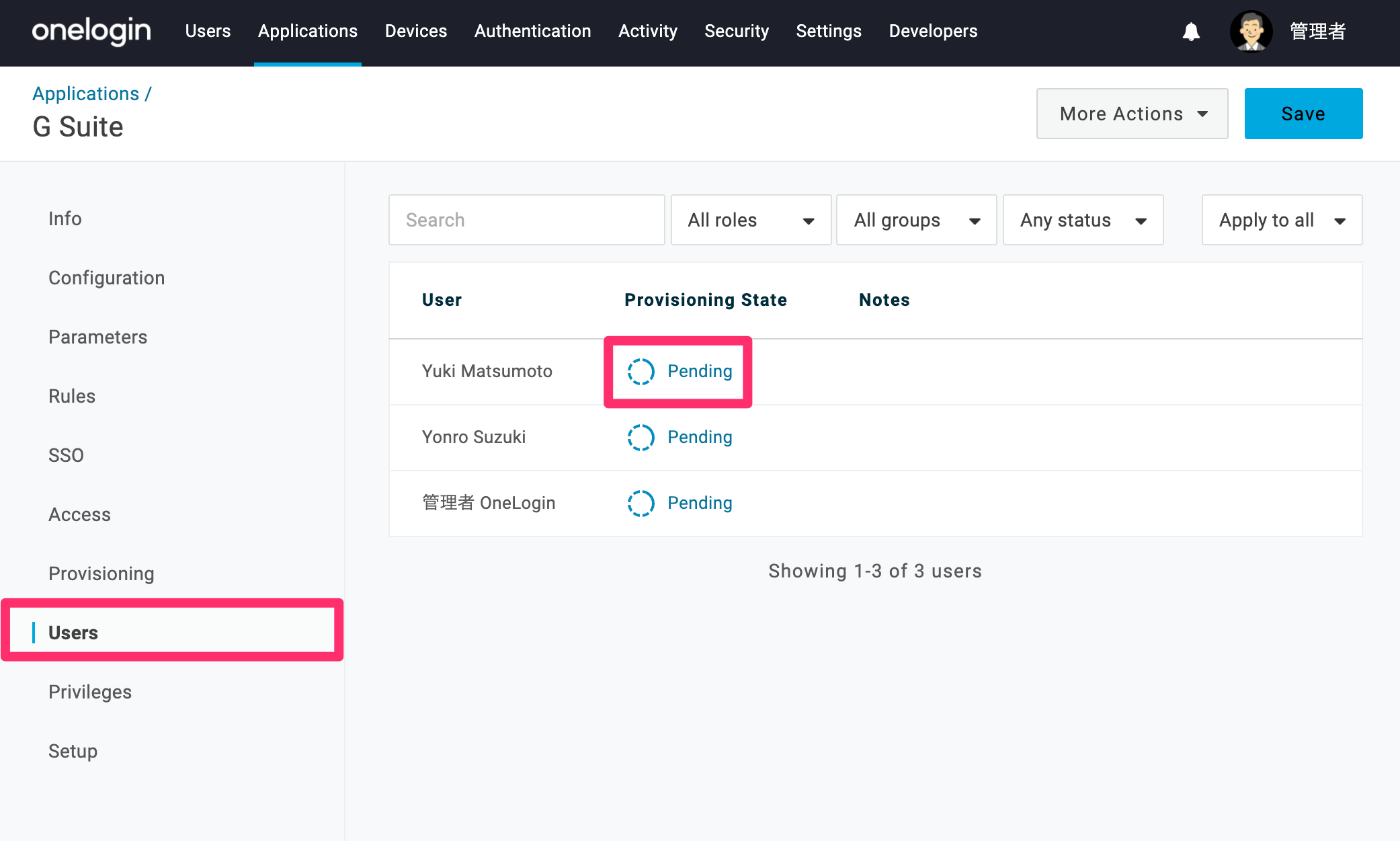Open the All groups filter dropdown
This screenshot has height=841, width=1400.
(916, 220)
